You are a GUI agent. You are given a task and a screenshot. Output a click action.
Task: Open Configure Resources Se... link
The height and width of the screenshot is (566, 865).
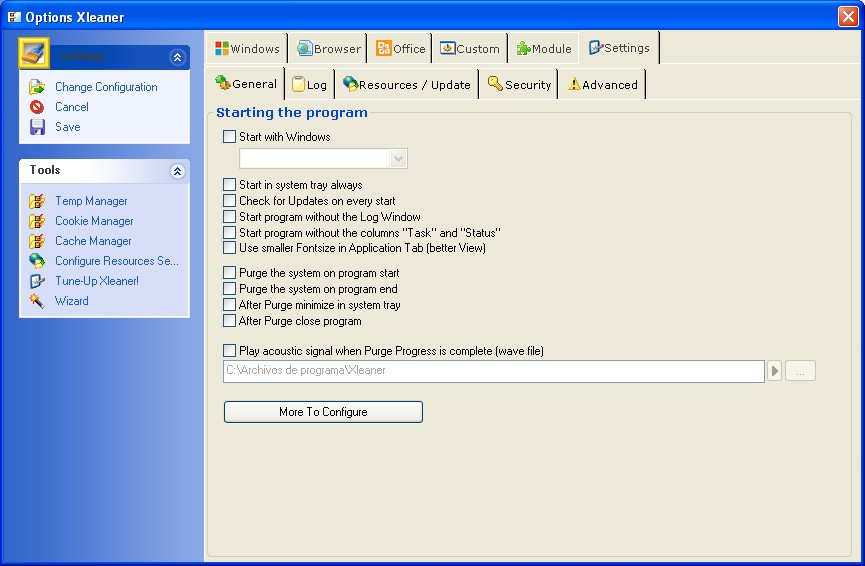click(117, 261)
